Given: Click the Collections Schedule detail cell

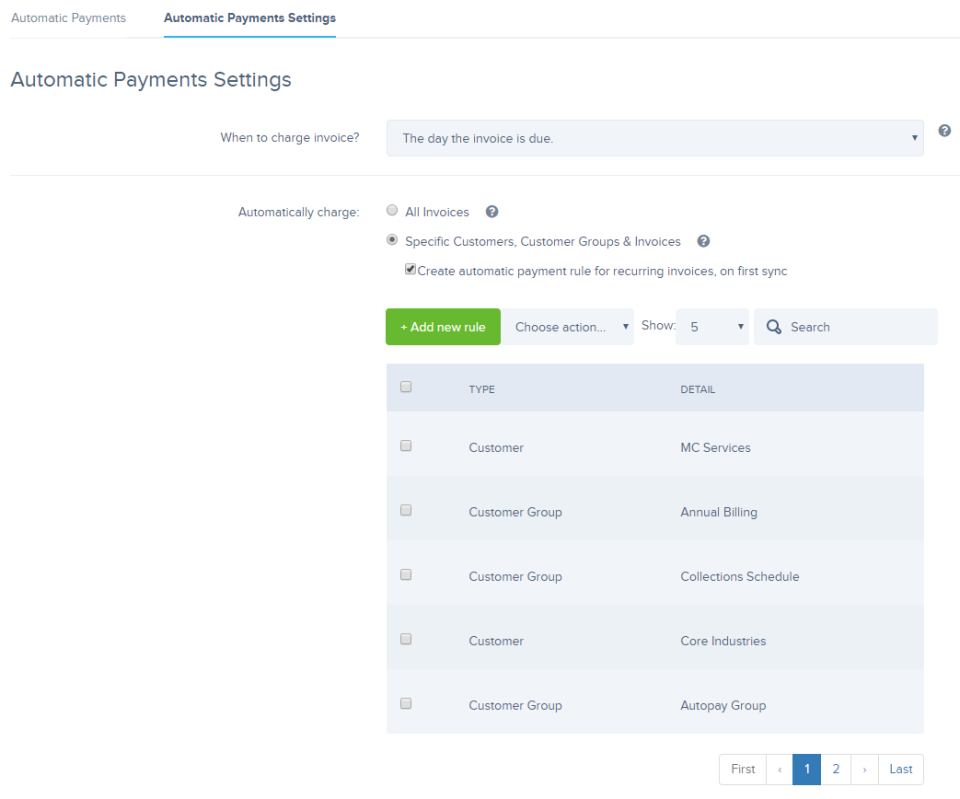Looking at the screenshot, I should point(740,576).
